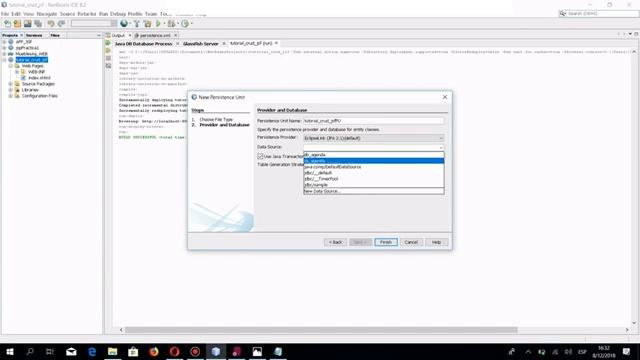640x360 pixels.
Task: Choose jdbc/__TimerPool data source
Action: coord(373,179)
